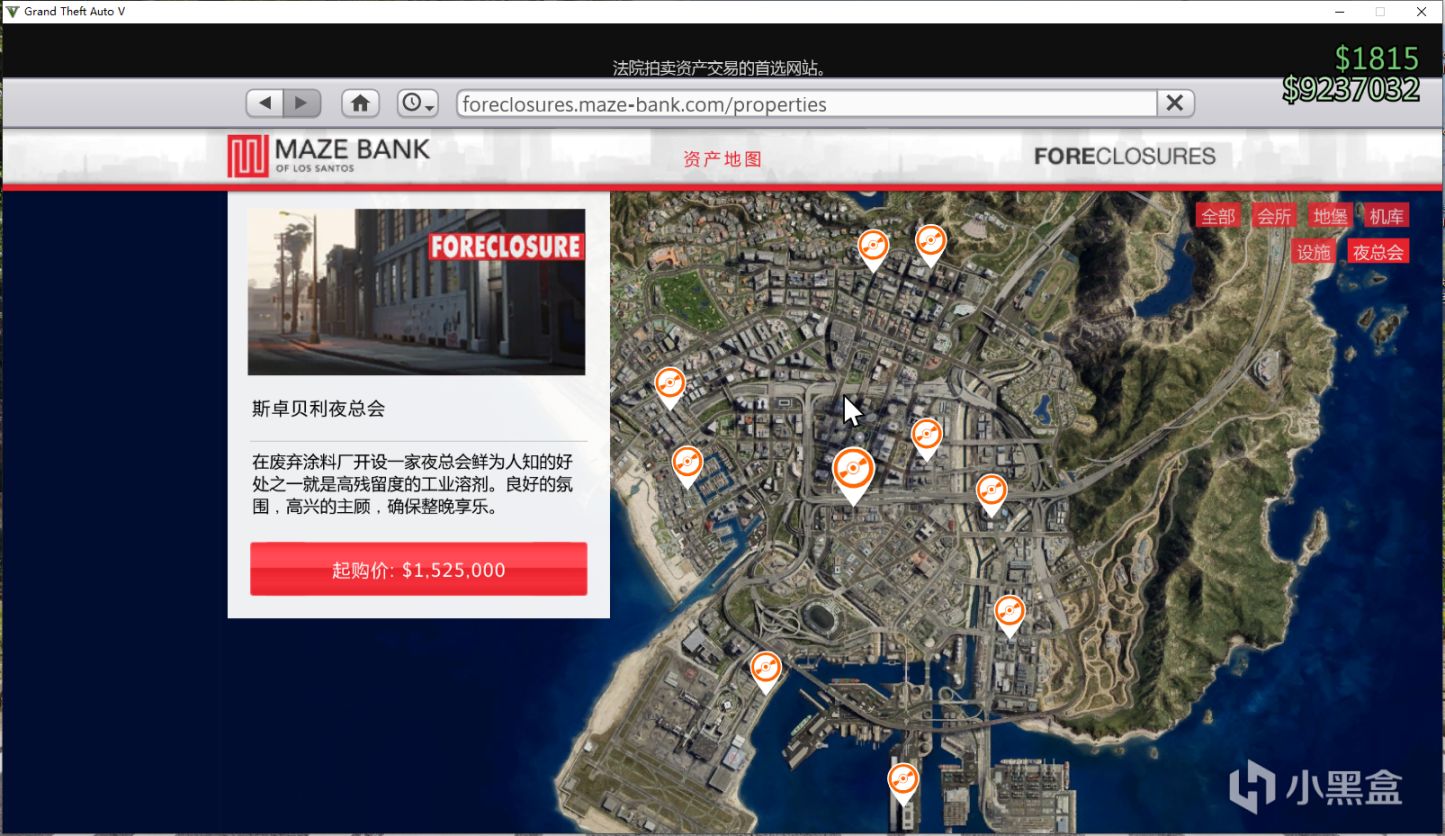This screenshot has width=1445, height=836.
Task: Select the right of the two northernmost nightclub pins
Action: coord(930,245)
